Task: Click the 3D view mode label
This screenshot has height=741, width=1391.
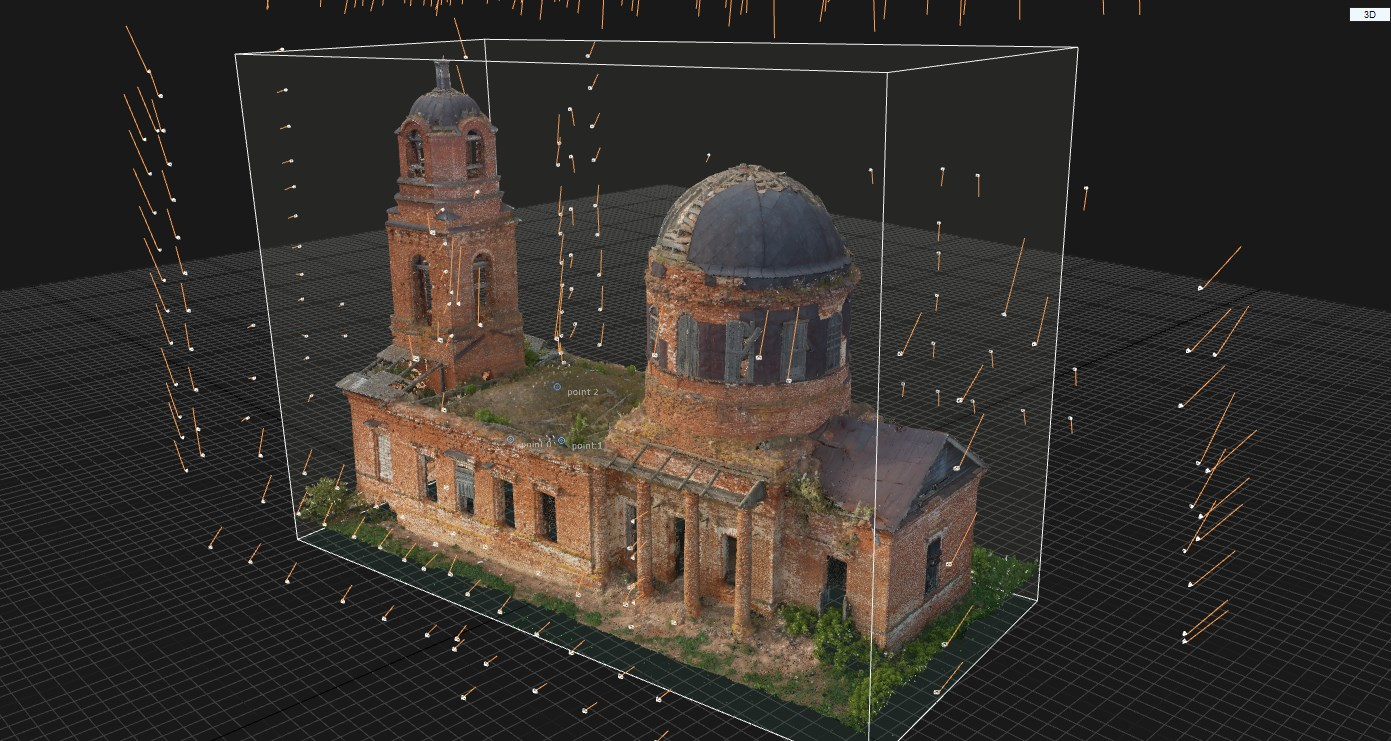Action: [1369, 15]
